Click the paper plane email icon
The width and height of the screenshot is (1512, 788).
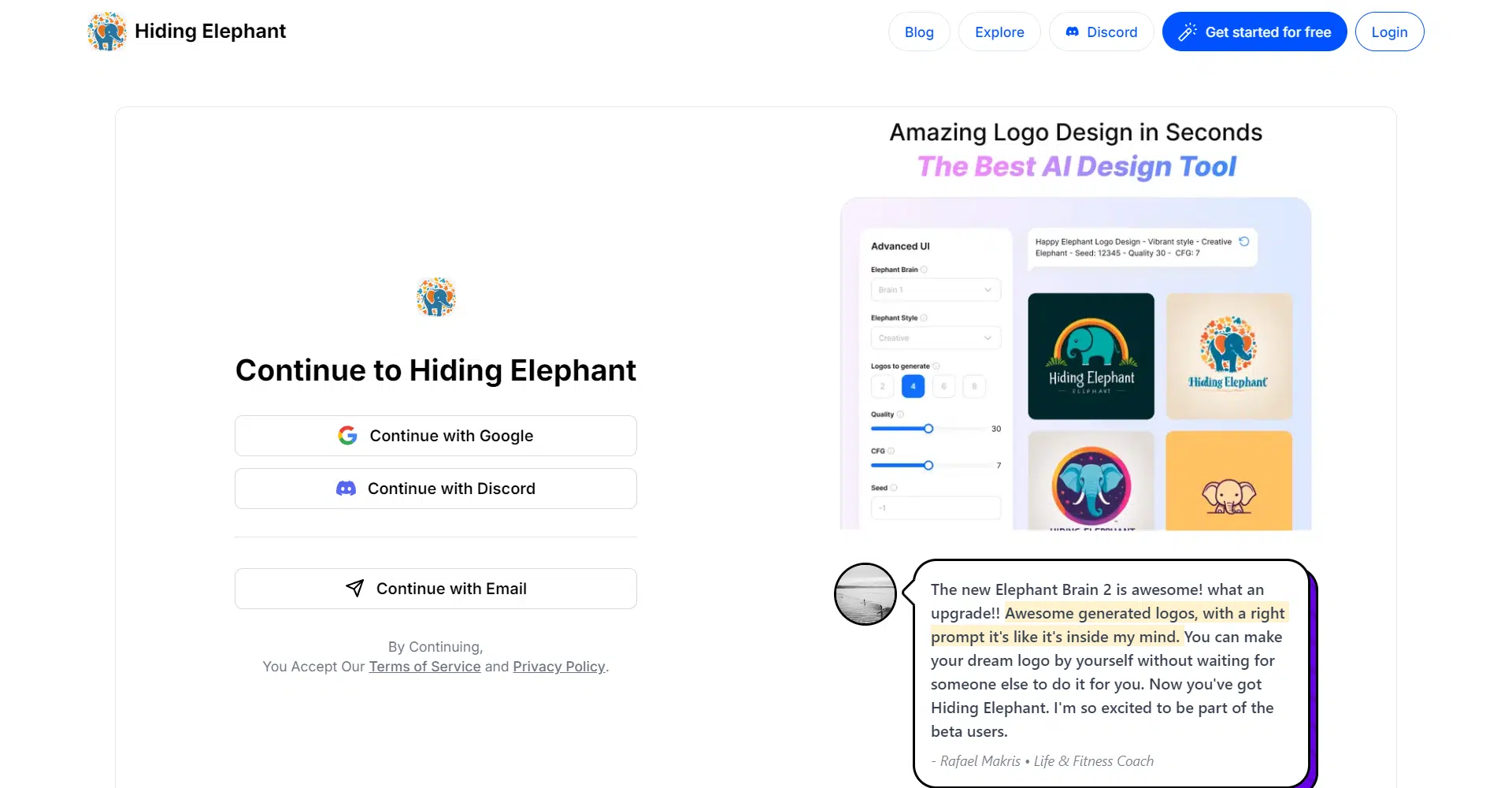pyautogui.click(x=355, y=589)
